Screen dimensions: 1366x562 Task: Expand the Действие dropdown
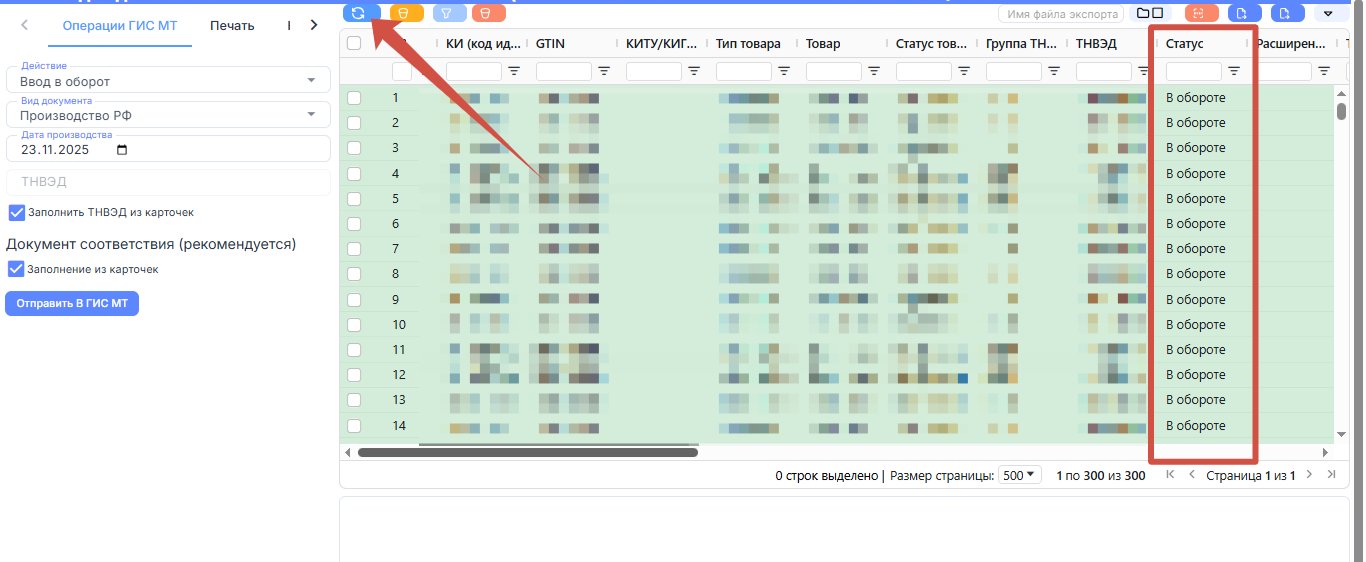pyautogui.click(x=168, y=81)
